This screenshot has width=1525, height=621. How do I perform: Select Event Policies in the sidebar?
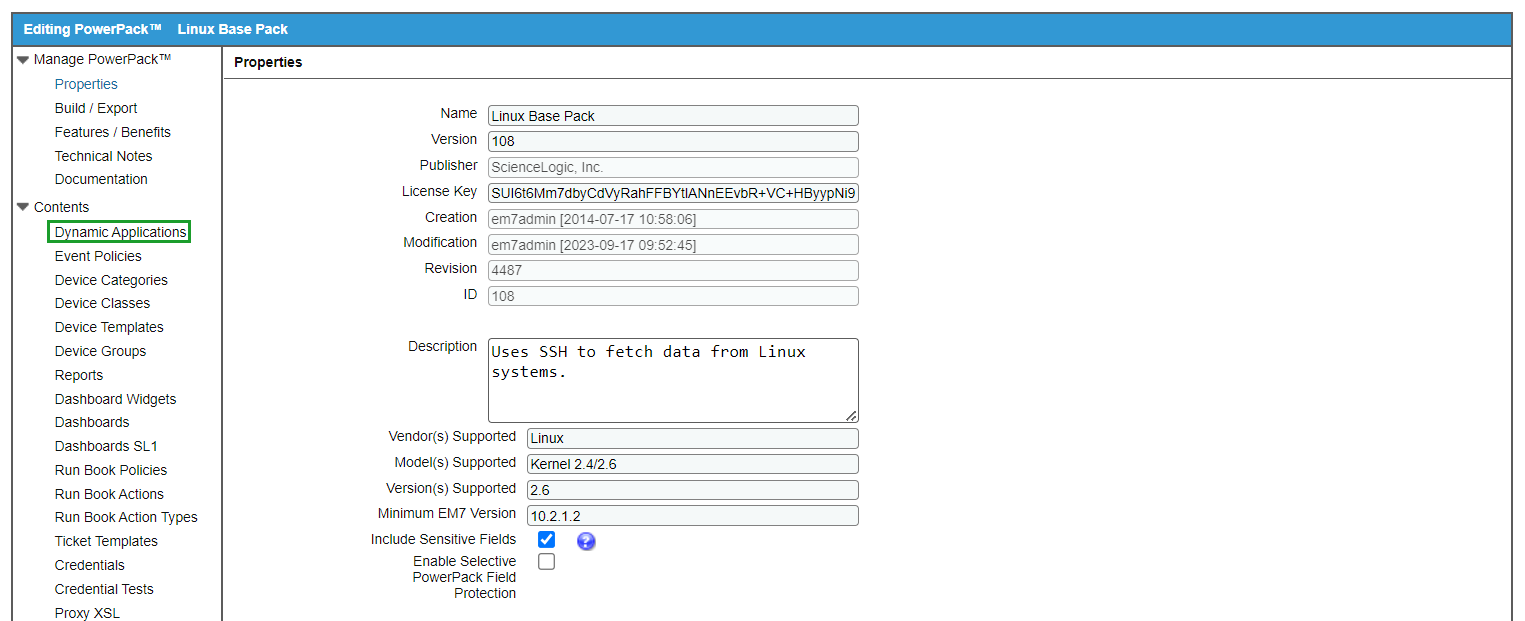[98, 255]
